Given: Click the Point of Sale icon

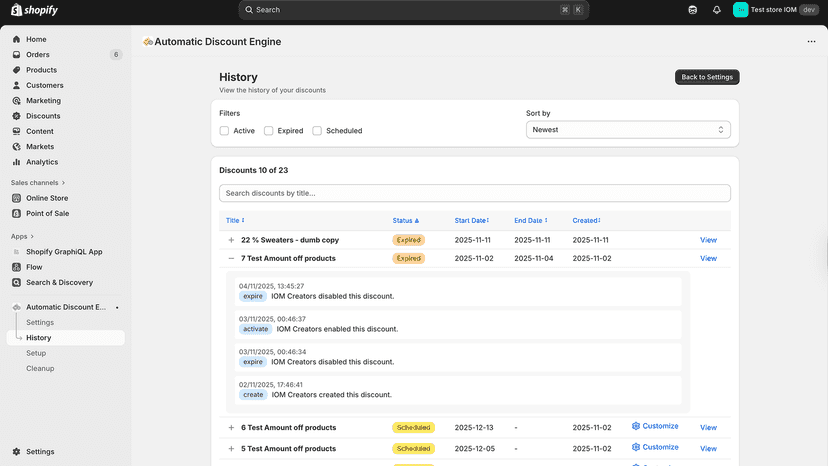Looking at the screenshot, I should pyautogui.click(x=16, y=213).
